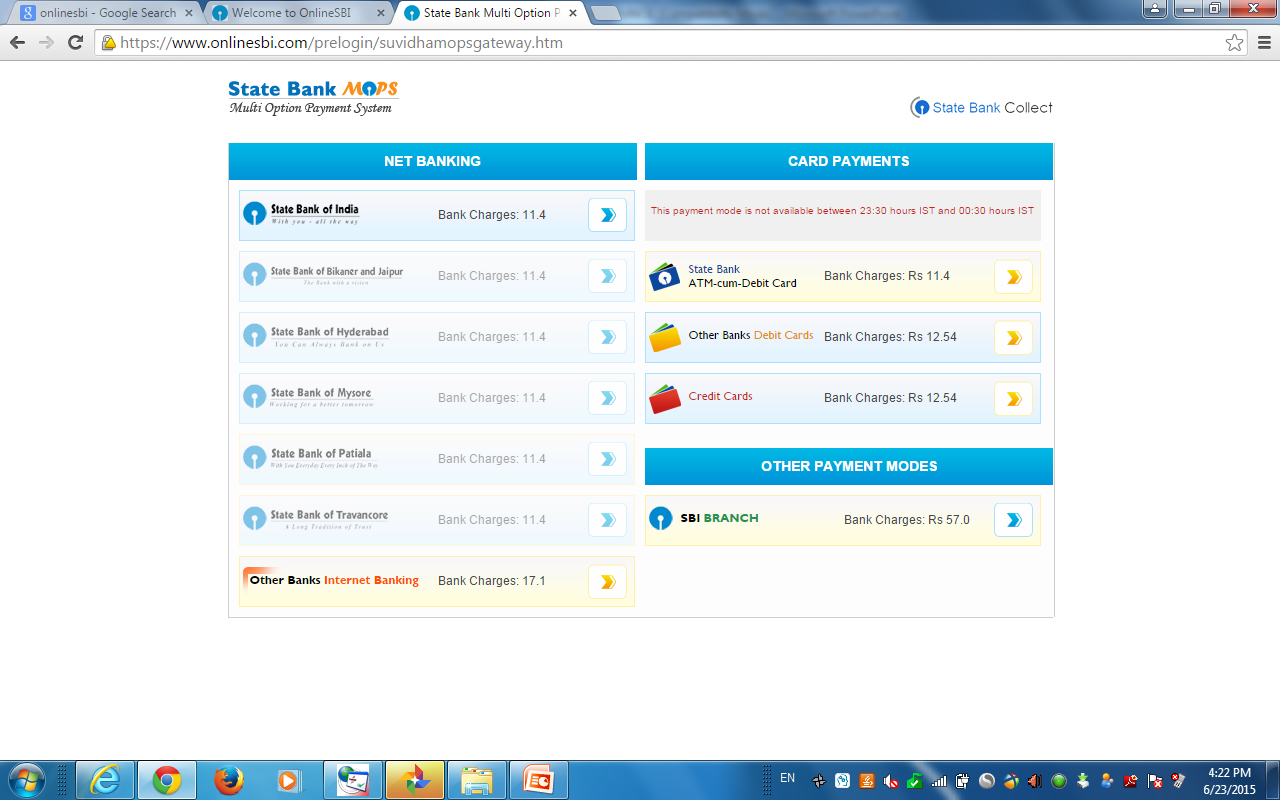Click Bank Charges: Rs 12.54 for Credit Cards

(x=890, y=398)
